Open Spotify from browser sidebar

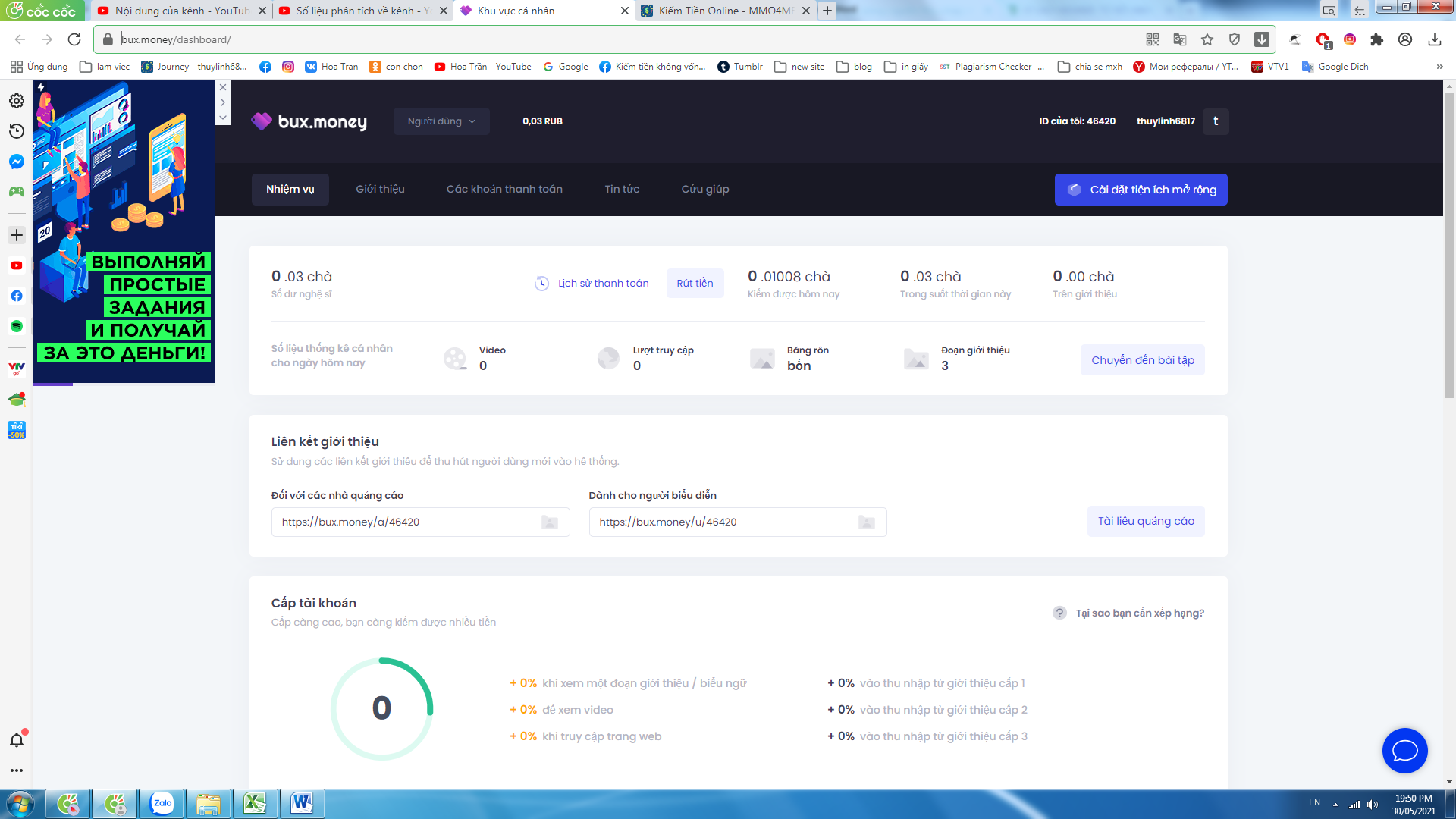point(17,326)
